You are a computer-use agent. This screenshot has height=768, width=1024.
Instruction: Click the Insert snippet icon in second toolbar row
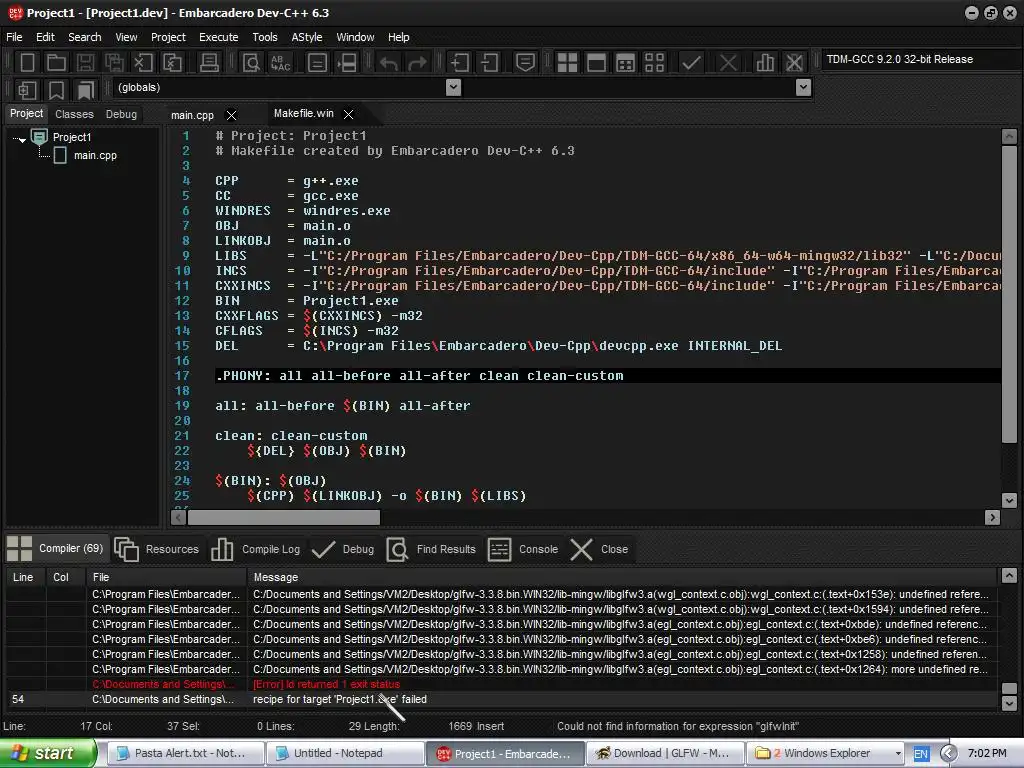tap(27, 90)
